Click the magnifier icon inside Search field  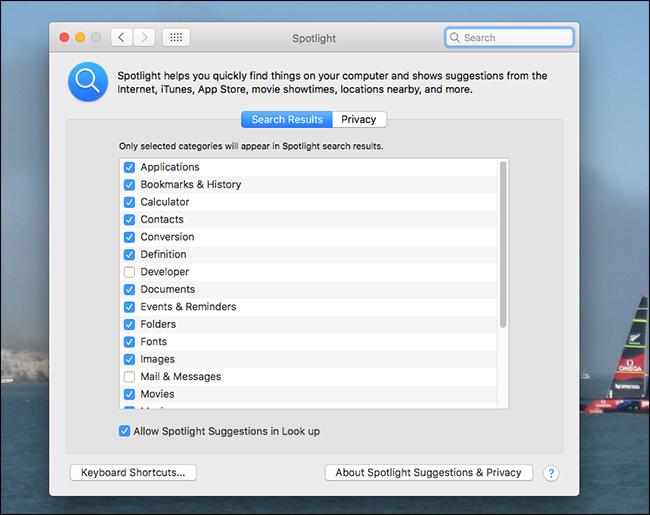(454, 38)
